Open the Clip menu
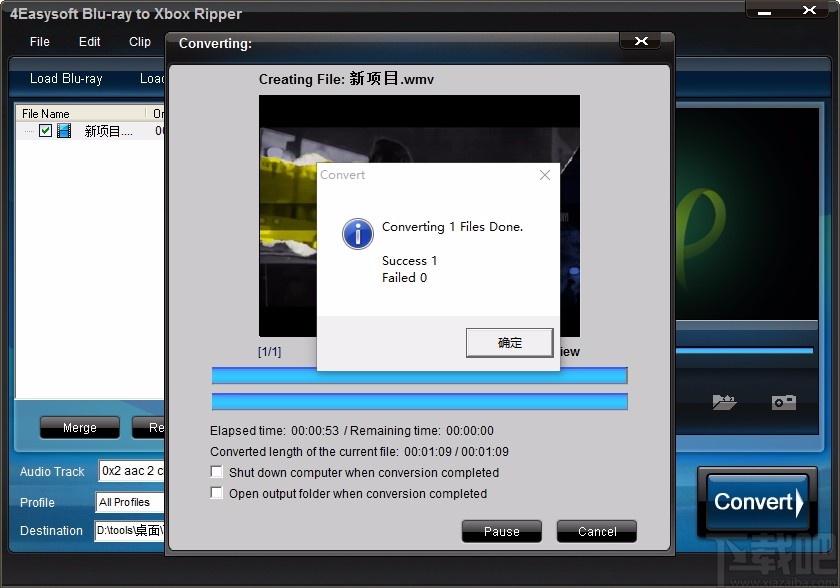Screen dimensions: 840x588 coord(138,42)
